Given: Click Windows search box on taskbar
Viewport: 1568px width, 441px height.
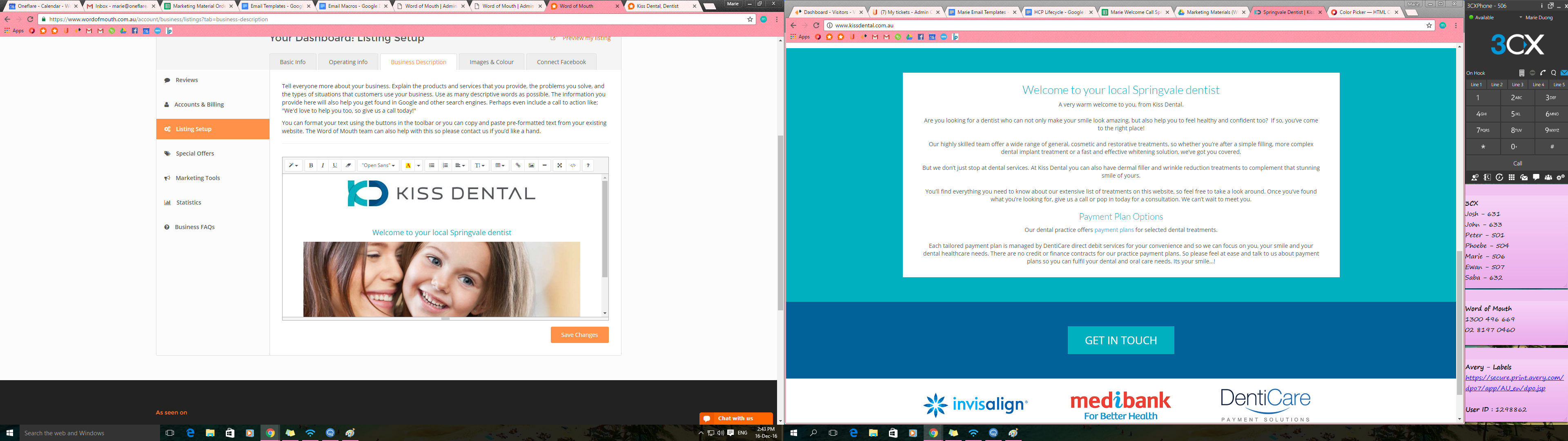Looking at the screenshot, I should 89,433.
